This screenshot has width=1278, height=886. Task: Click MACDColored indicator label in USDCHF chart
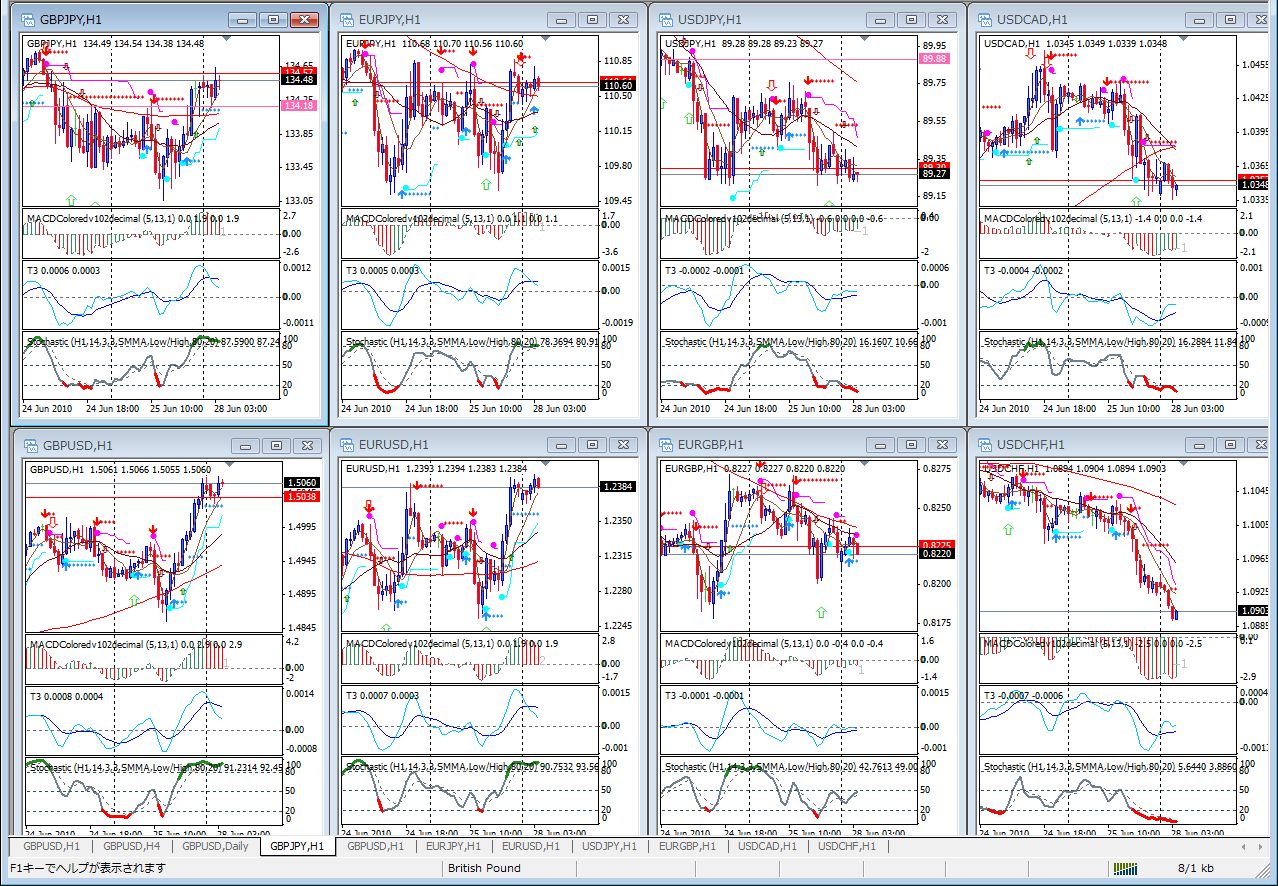click(x=1093, y=644)
